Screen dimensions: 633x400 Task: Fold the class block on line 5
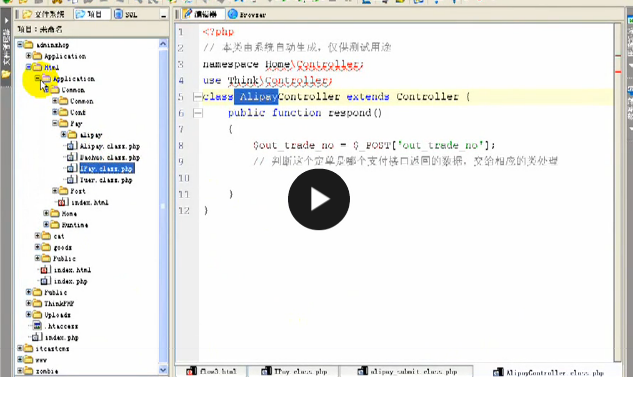(197, 97)
